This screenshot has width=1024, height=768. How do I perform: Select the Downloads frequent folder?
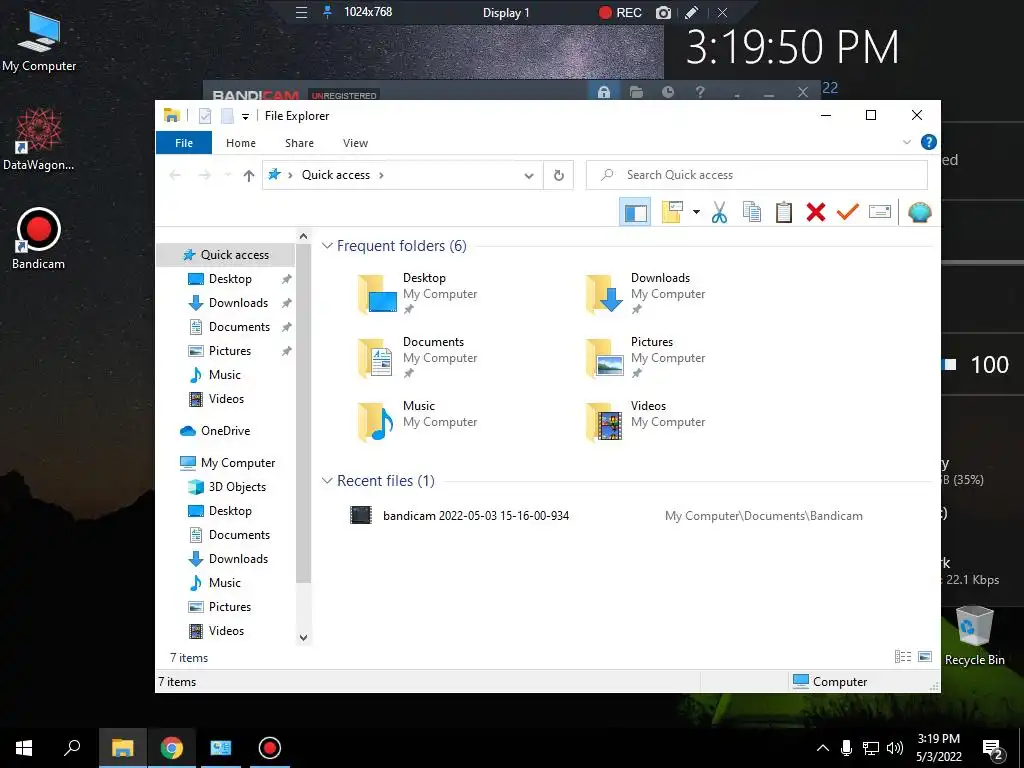[646, 293]
